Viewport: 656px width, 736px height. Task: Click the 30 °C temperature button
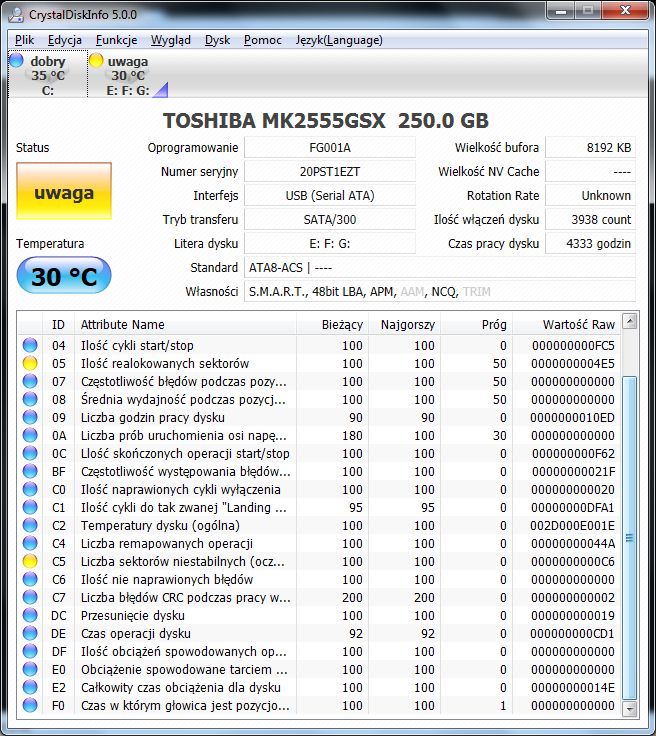coord(64,276)
